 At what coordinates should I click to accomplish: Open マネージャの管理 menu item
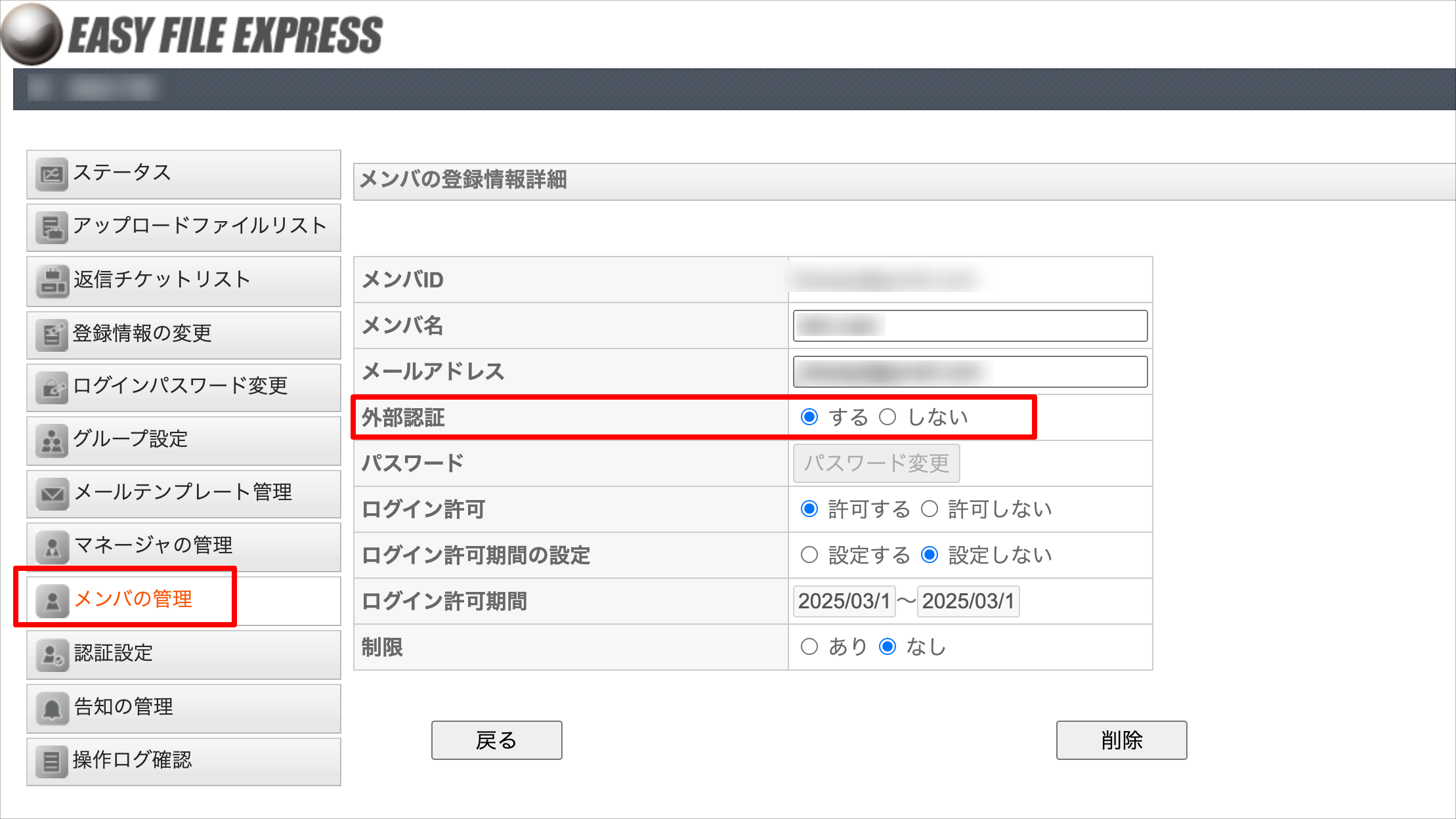point(153,545)
